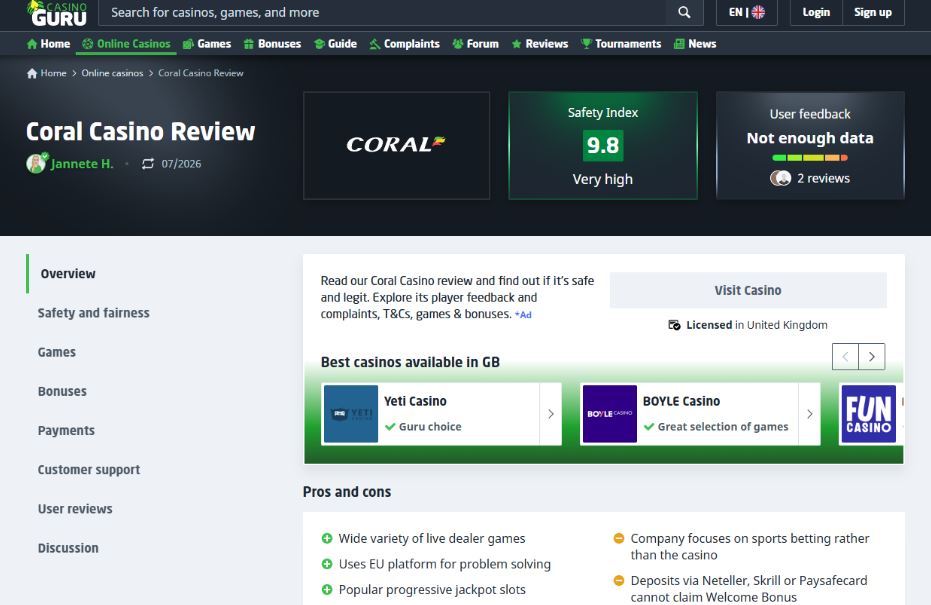Screen dimensions: 931x605
Task: Open the Fun Casino logo thumbnail
Action: [869, 414]
